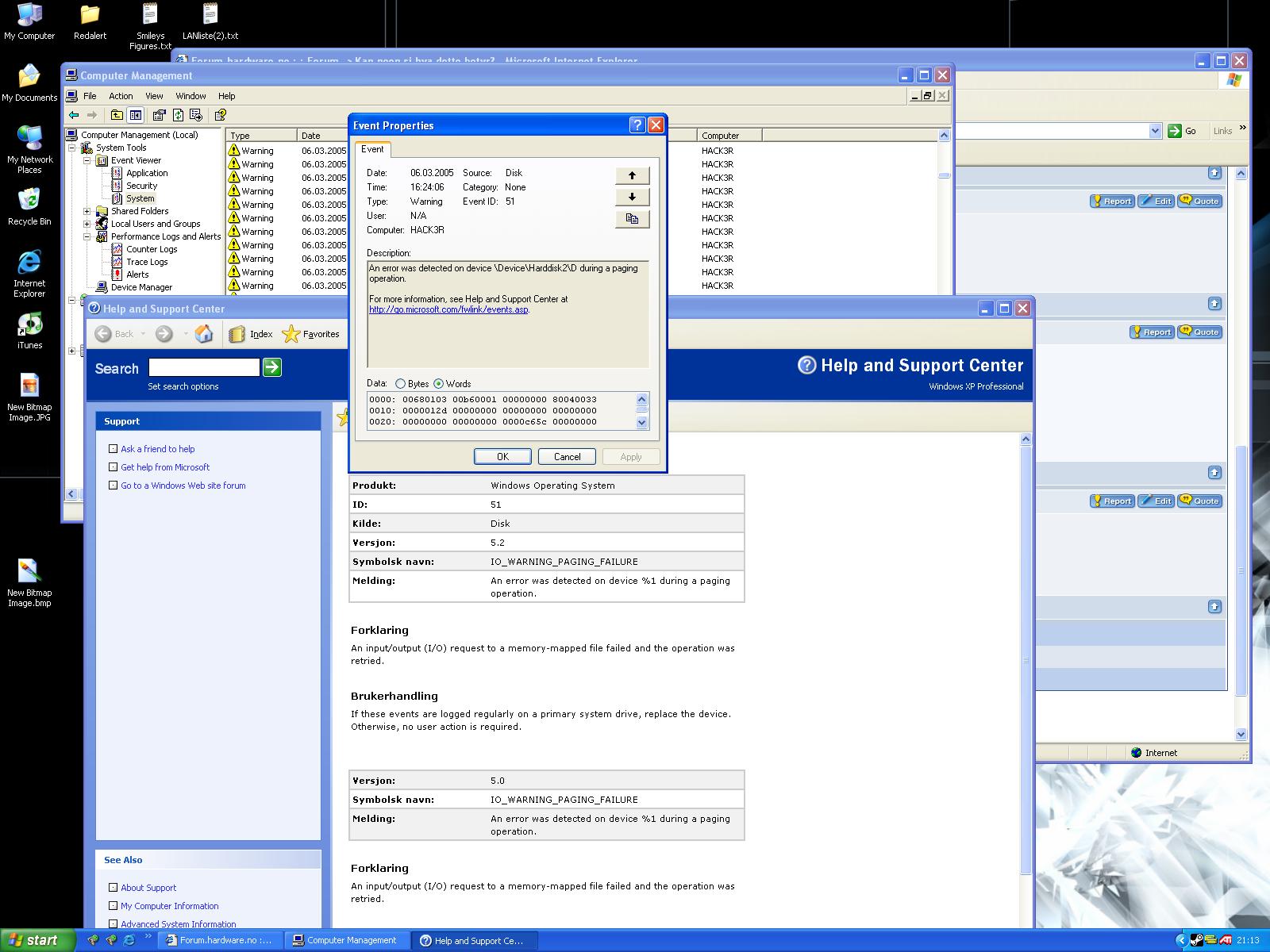Open Internet Explorer desktop icon
The image size is (1270, 952).
pos(29,274)
